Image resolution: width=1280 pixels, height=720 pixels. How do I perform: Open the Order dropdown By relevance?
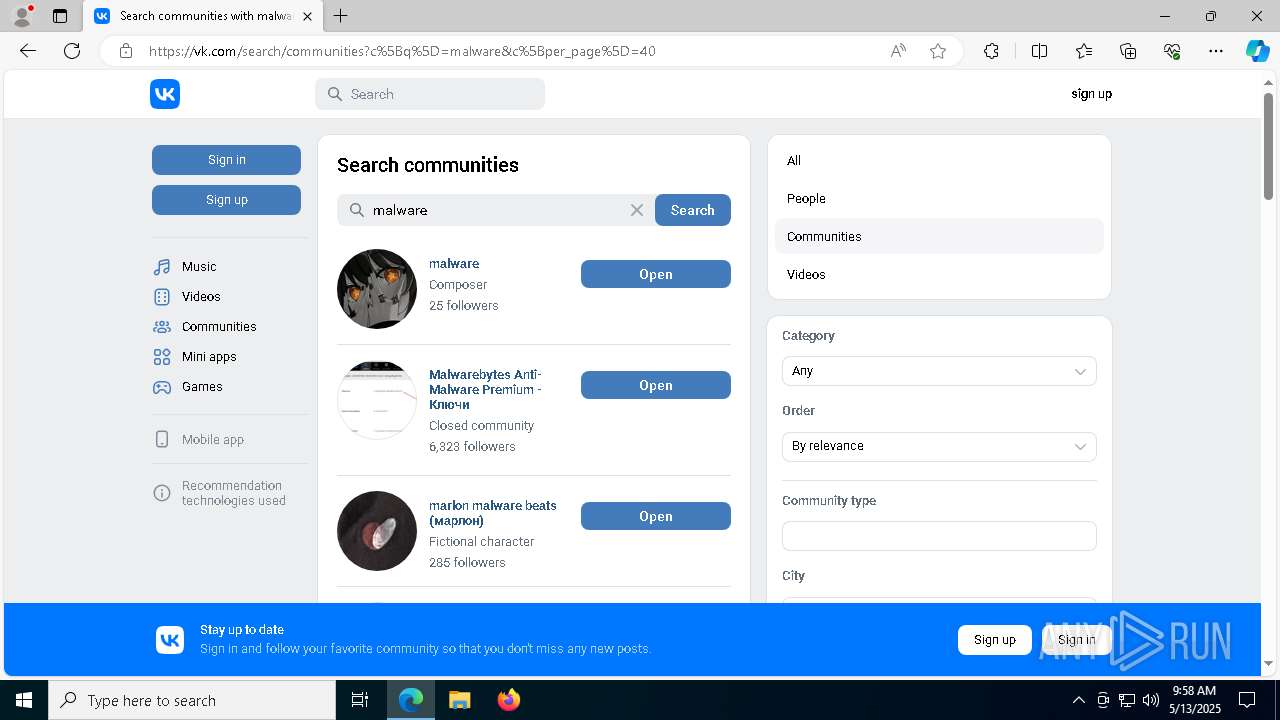939,446
